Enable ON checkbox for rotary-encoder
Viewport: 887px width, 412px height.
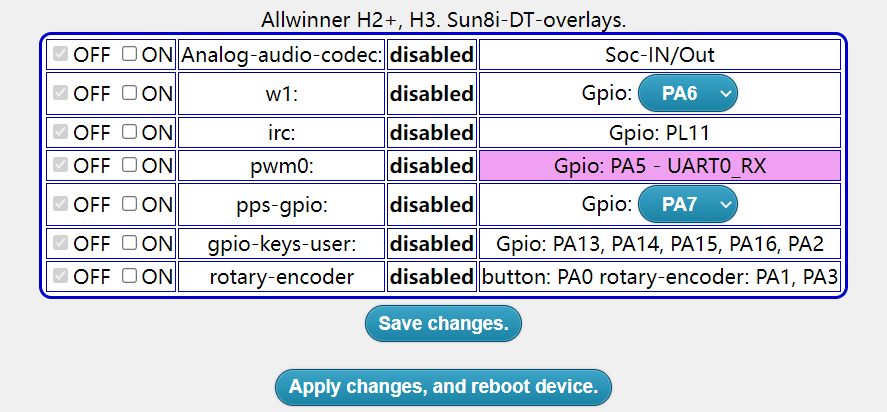pyautogui.click(x=130, y=276)
